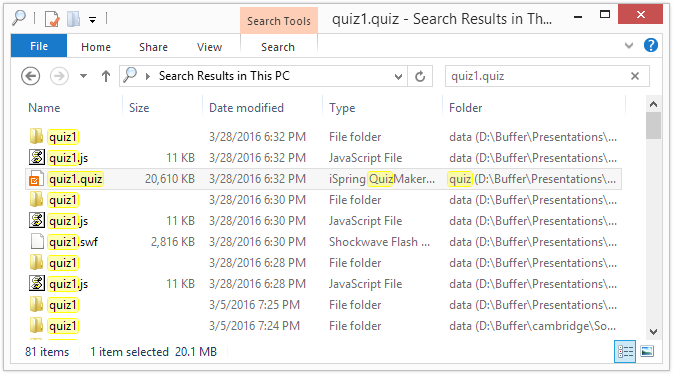Open Customize Quick Access Toolbar dropdown
Viewport: 673px width, 374px height.
[92, 19]
